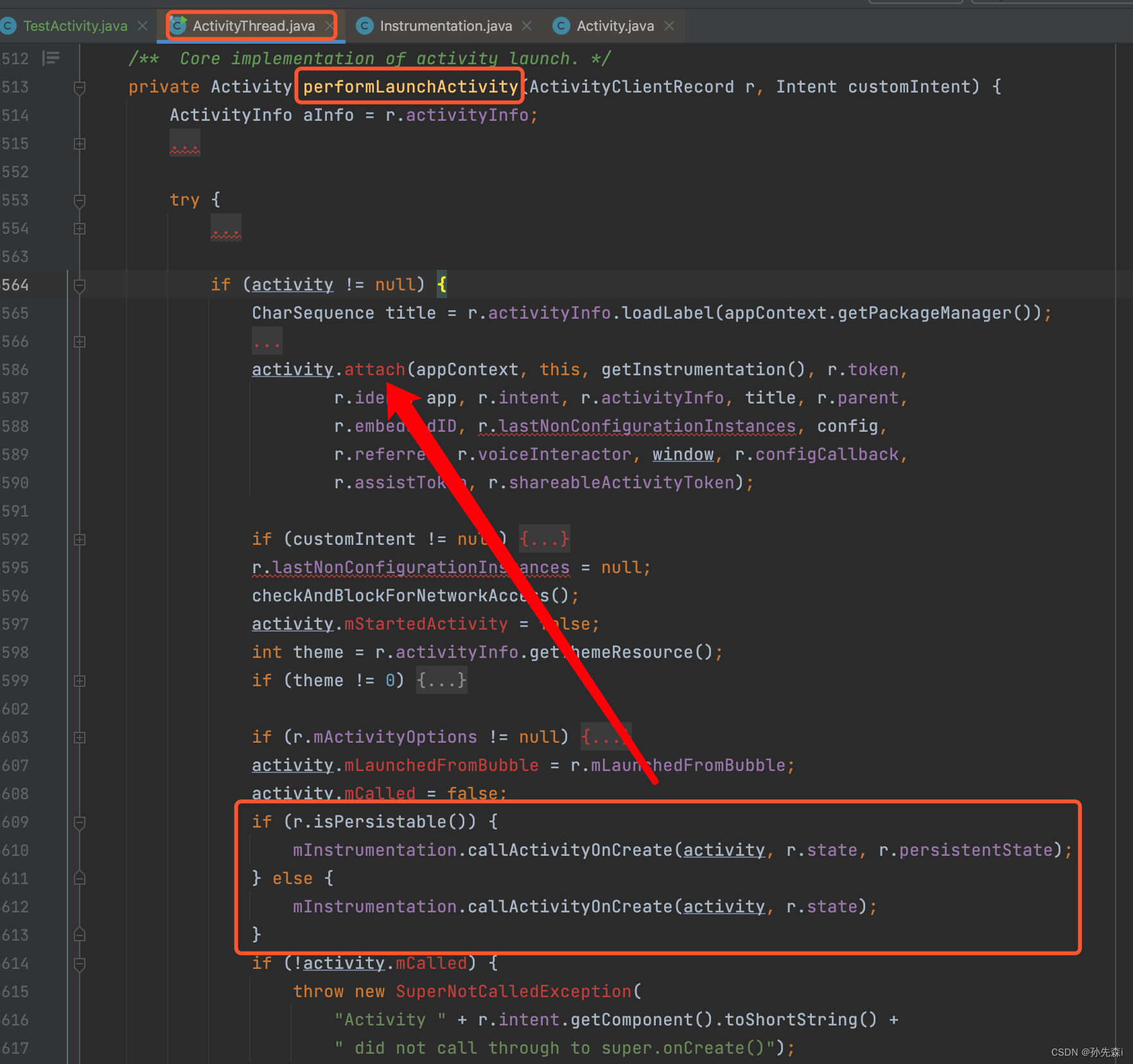The height and width of the screenshot is (1064, 1133).
Task: Collapse the try block at line 553
Action: [80, 200]
